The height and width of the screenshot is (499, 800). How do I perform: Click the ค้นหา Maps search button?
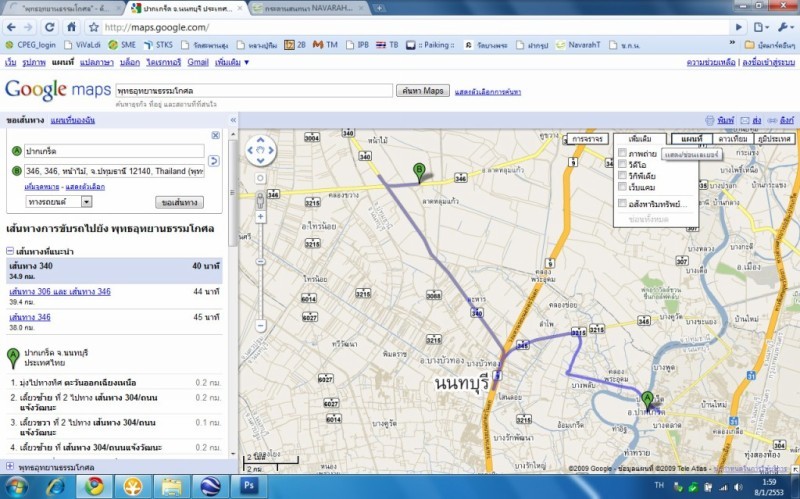click(423, 91)
